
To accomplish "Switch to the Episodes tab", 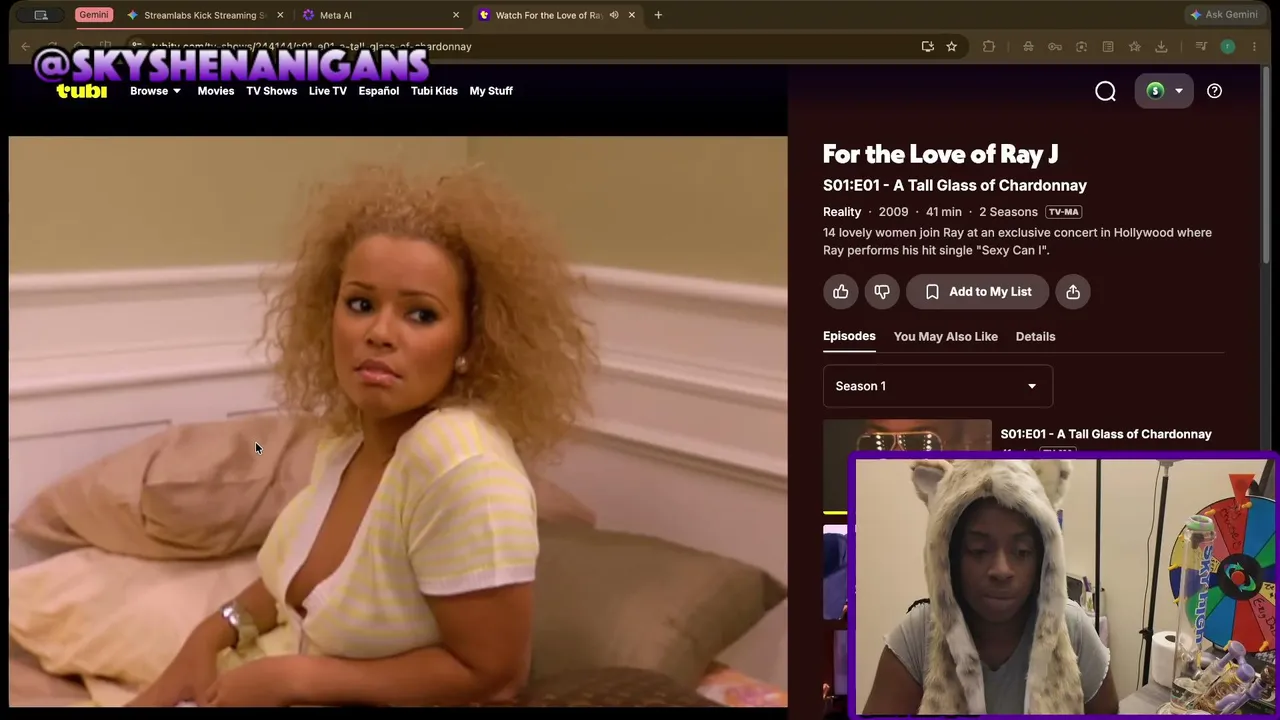I will tap(849, 336).
